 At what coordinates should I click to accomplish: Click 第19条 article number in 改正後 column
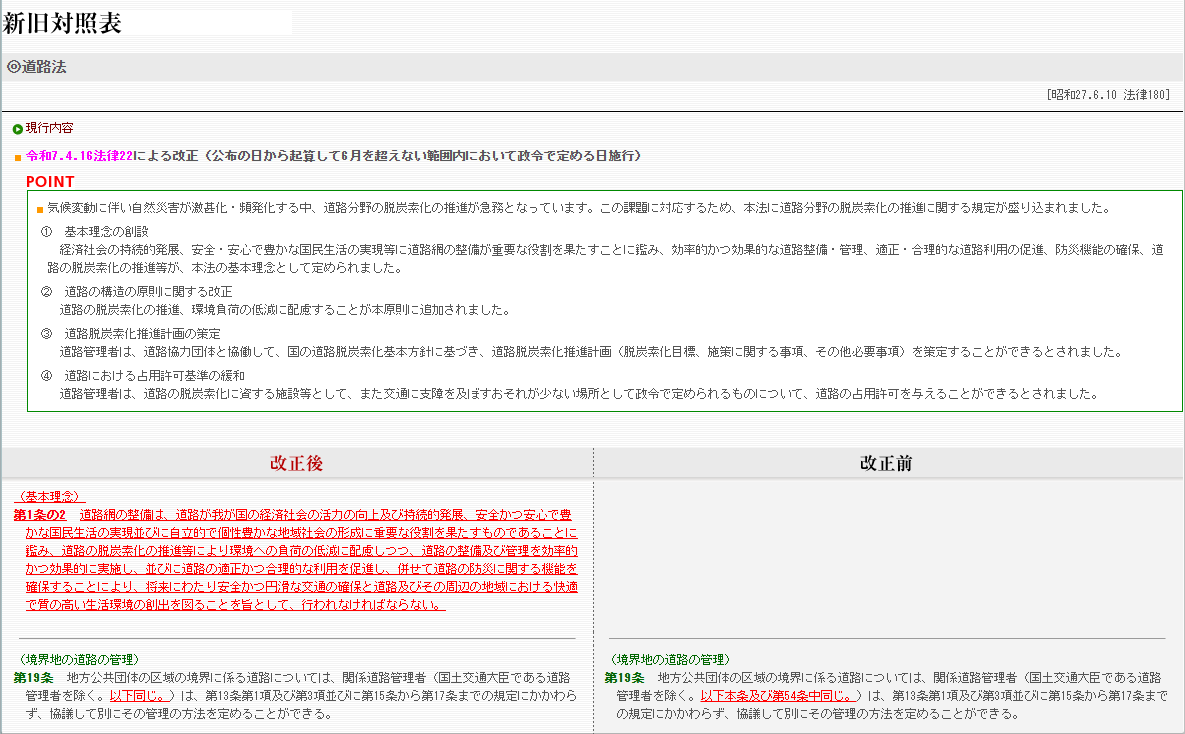coord(33,678)
